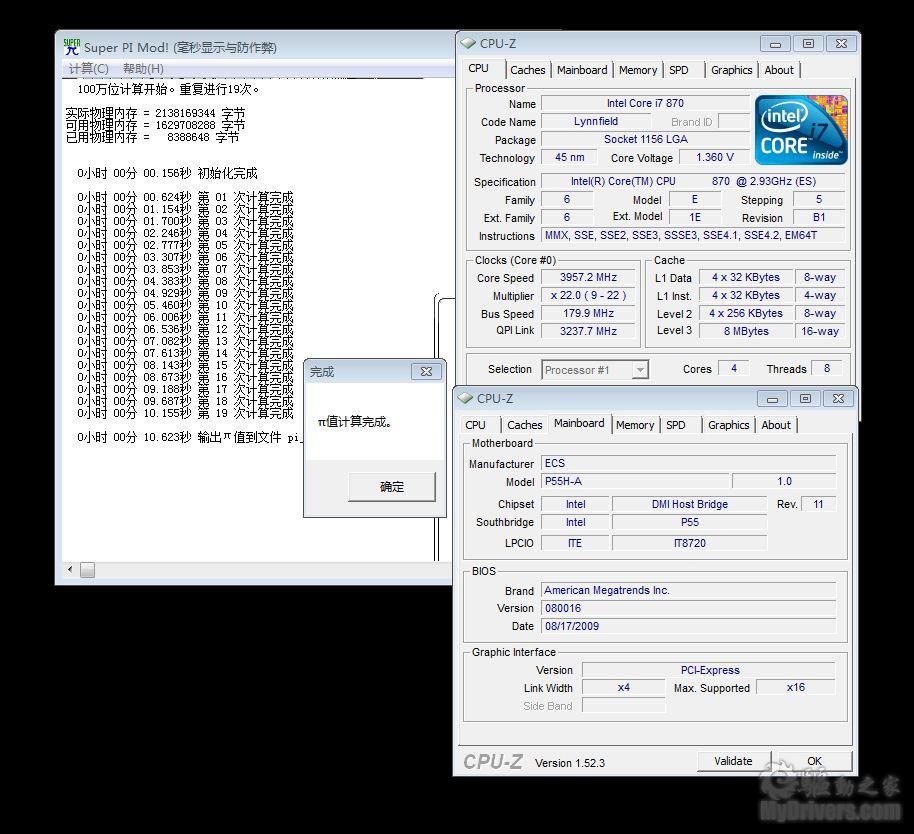Switch to Graphics tab in lower CPU-Z
Screen dimensions: 914x834
pyautogui.click(x=729, y=425)
